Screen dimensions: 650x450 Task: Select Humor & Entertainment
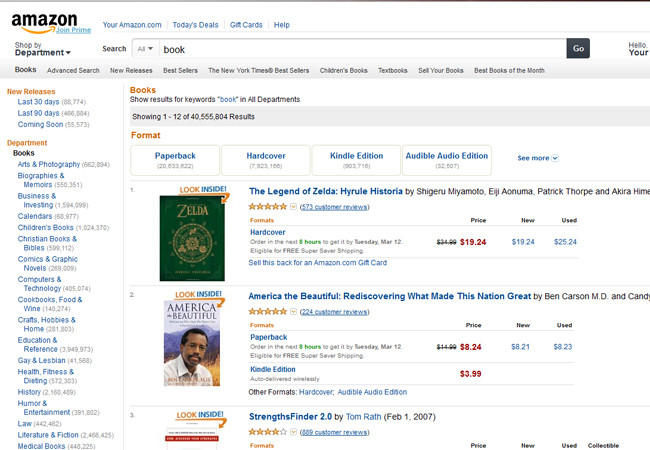44,408
